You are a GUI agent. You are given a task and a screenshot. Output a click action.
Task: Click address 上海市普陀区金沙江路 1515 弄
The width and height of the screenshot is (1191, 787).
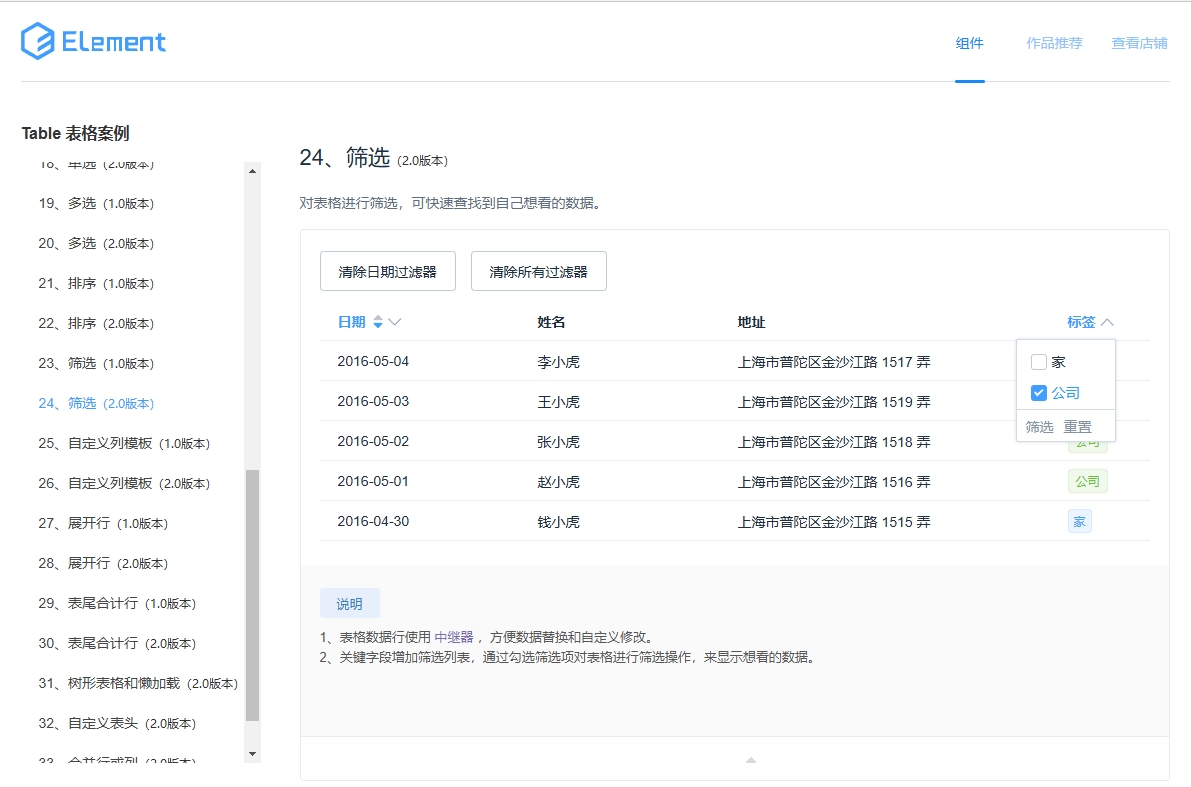(x=834, y=522)
